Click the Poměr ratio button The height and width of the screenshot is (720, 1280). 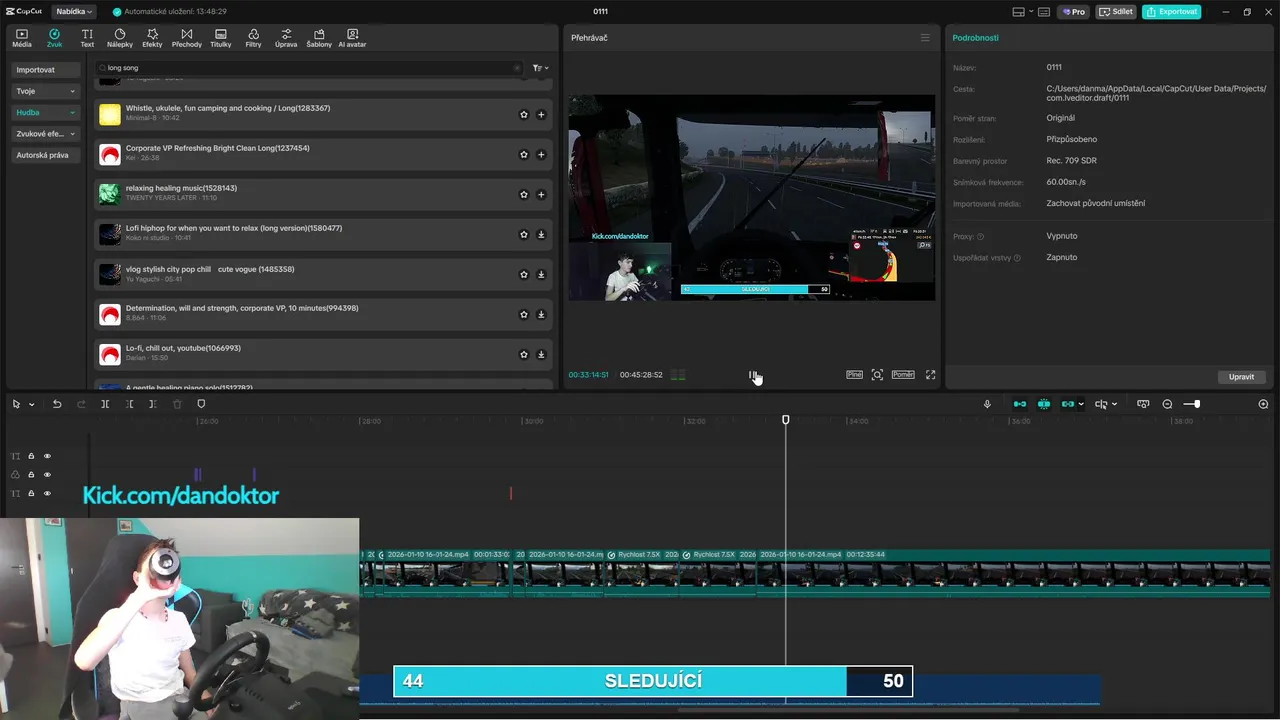903,375
